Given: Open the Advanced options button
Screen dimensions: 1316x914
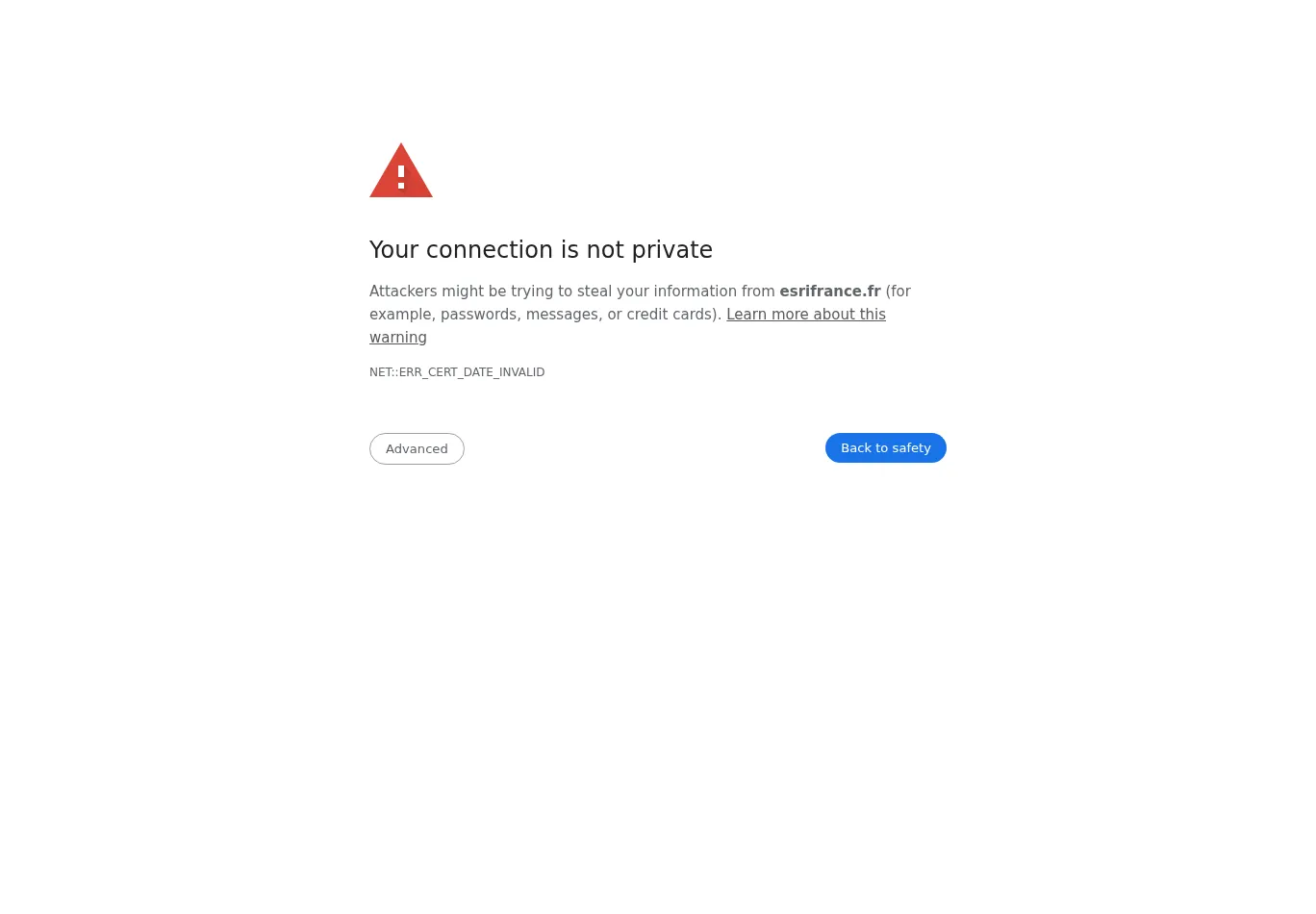Looking at the screenshot, I should click(x=417, y=448).
